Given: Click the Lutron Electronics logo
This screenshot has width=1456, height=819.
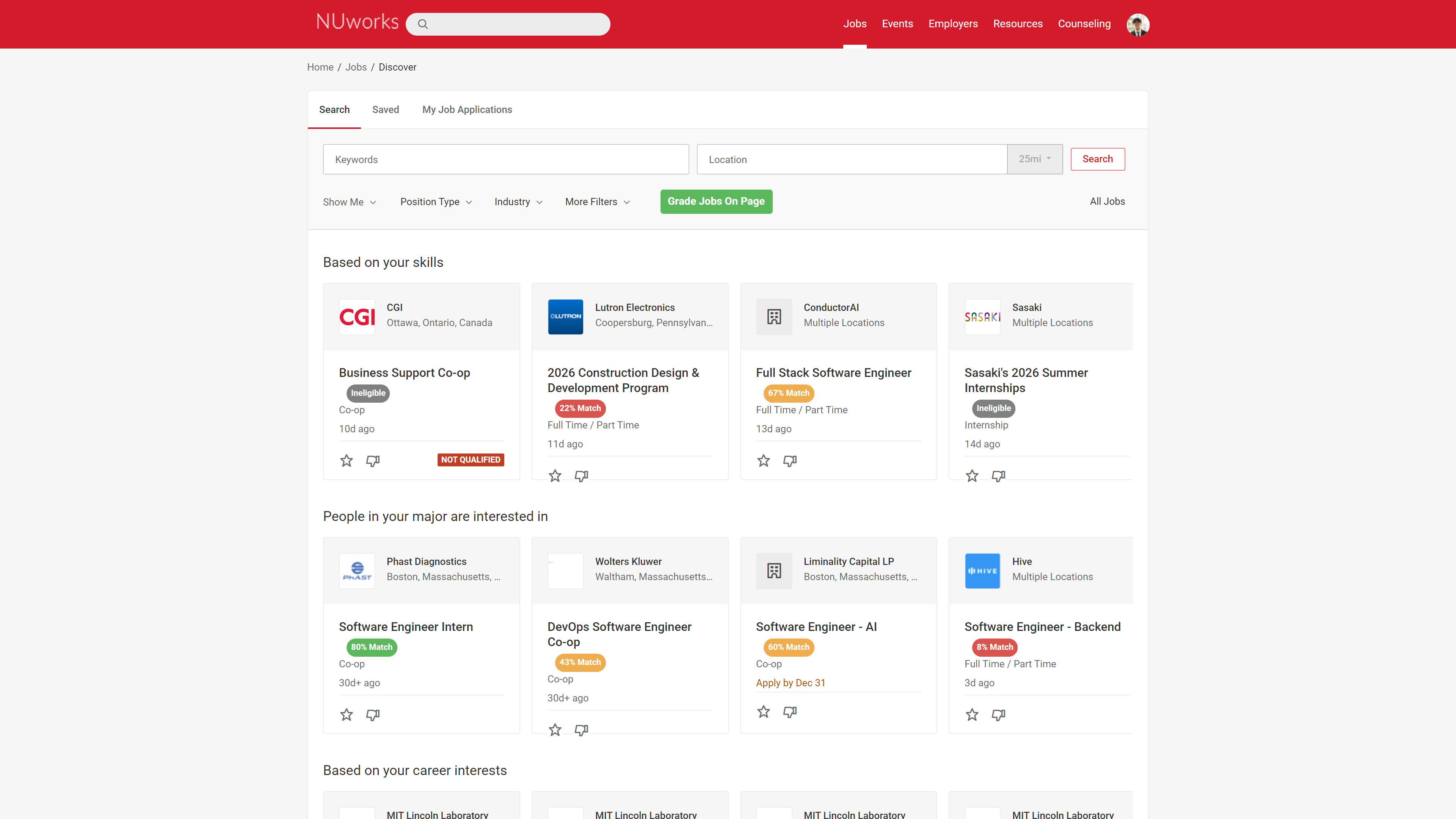Looking at the screenshot, I should click(x=565, y=317).
